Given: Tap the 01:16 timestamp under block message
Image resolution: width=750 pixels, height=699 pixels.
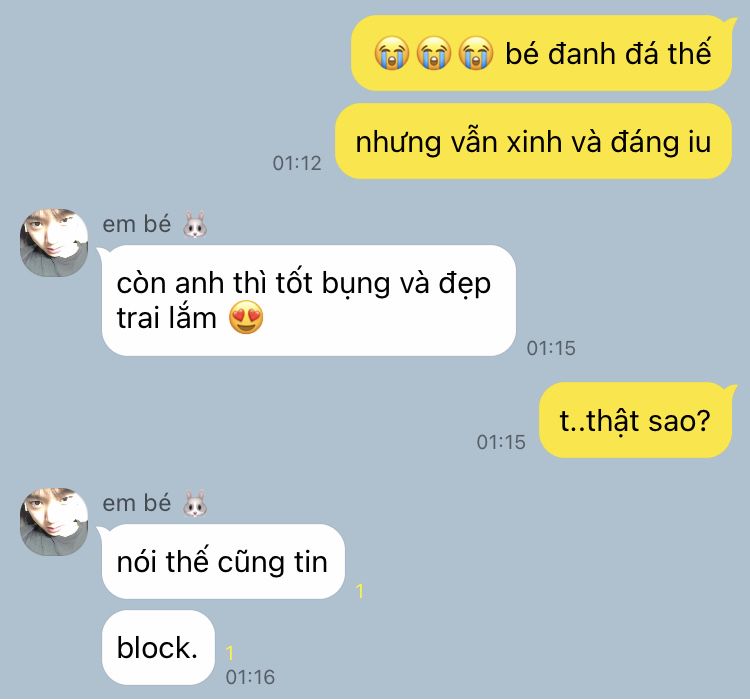Looking at the screenshot, I should (250, 677).
